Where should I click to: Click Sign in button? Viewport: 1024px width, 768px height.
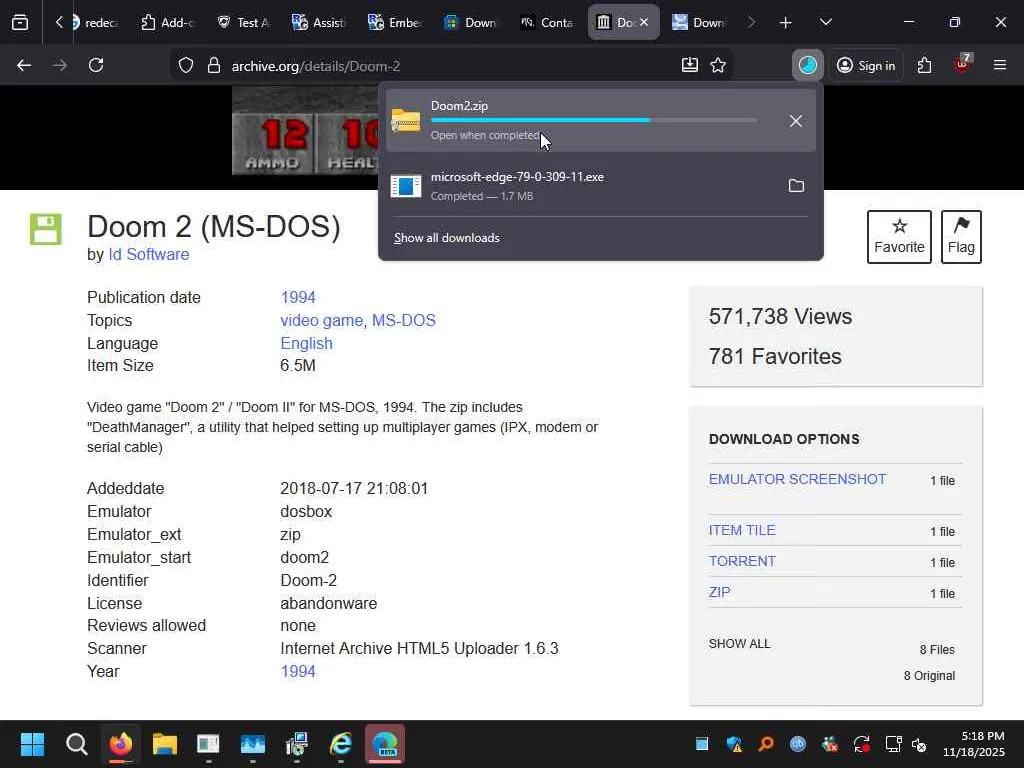tap(866, 65)
